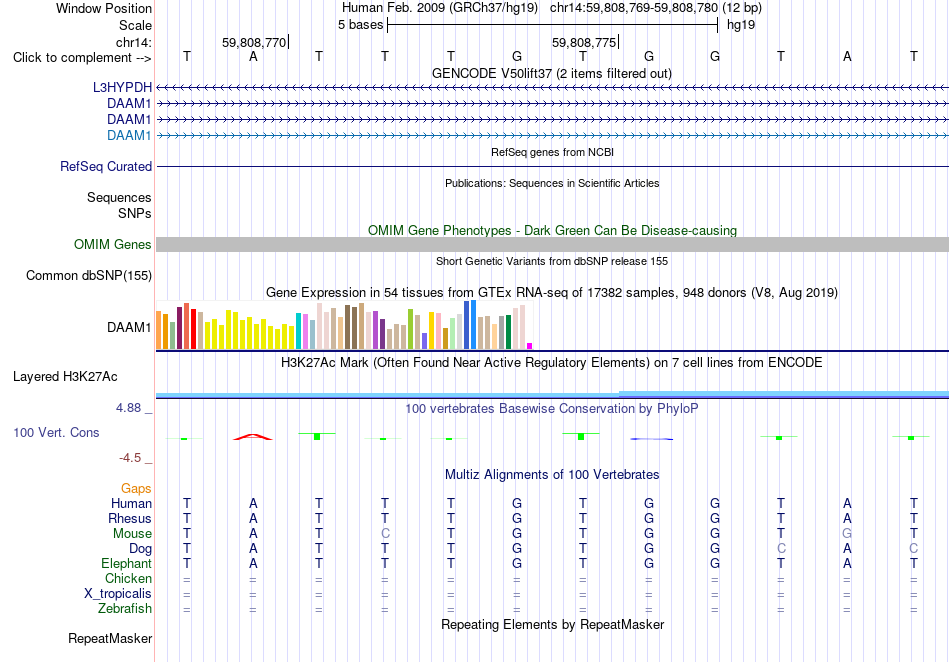The width and height of the screenshot is (950, 662).
Task: Click the 'Click to complement -->' label
Action: [x=82, y=58]
